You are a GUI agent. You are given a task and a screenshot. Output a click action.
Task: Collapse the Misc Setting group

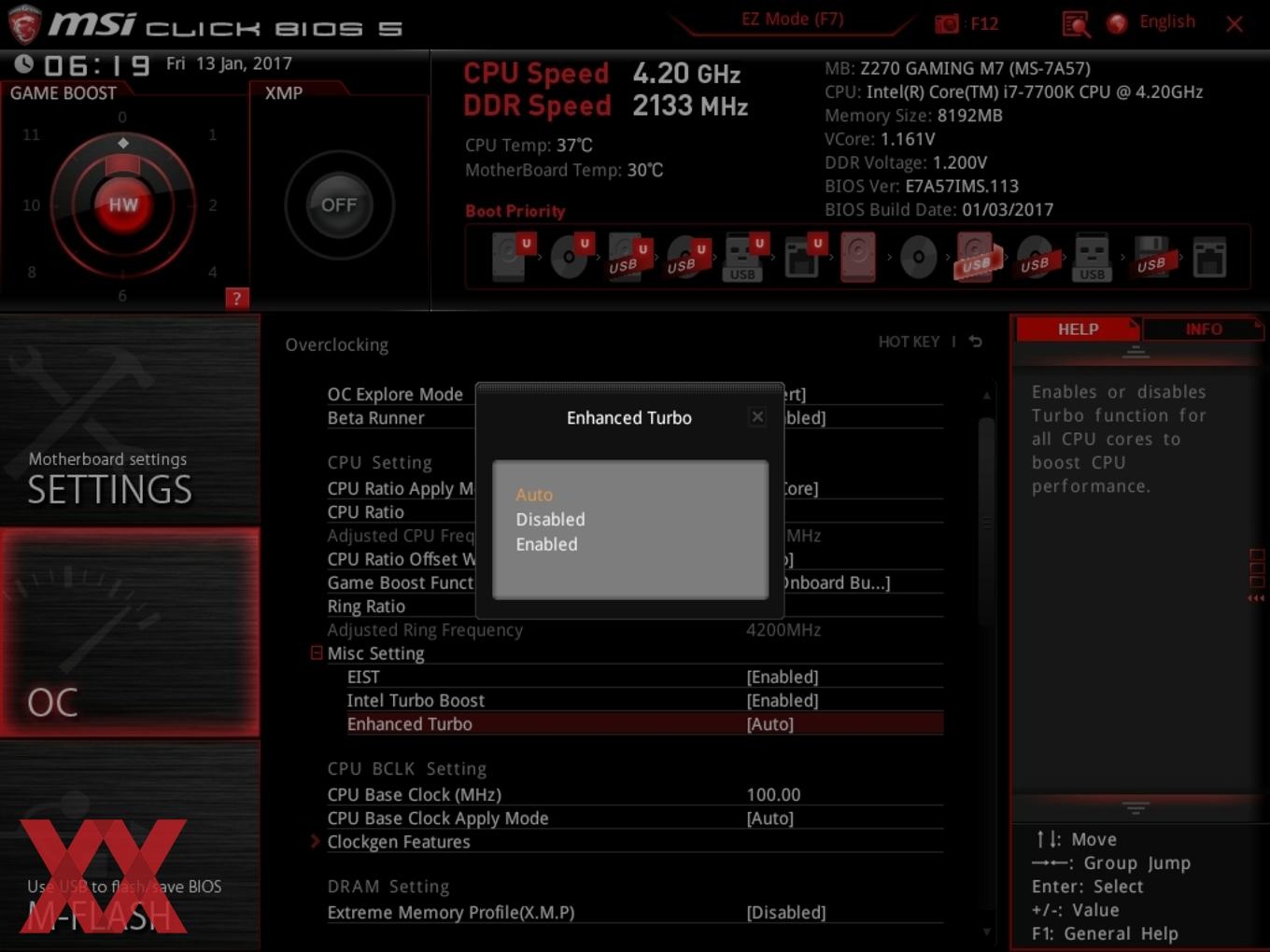tap(317, 652)
